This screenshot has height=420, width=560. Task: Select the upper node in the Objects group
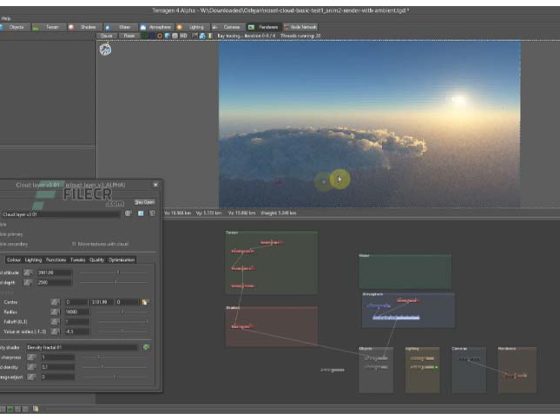point(376,358)
